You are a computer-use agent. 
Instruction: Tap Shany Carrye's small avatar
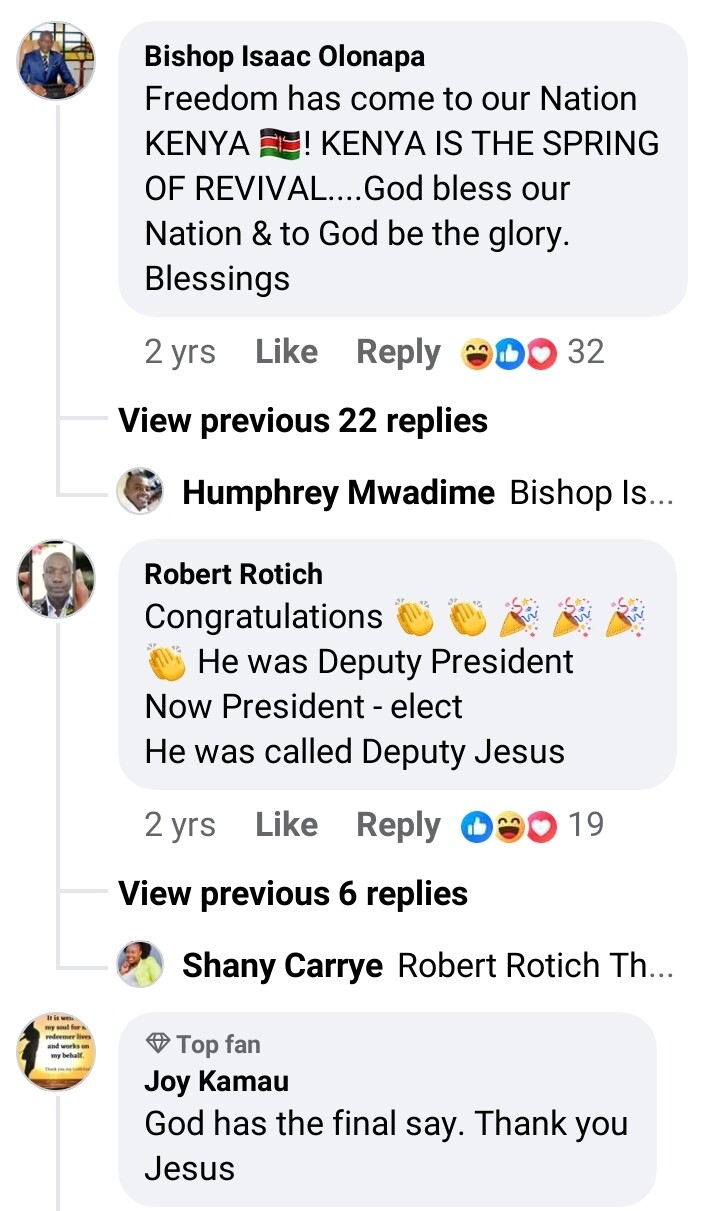[140, 965]
